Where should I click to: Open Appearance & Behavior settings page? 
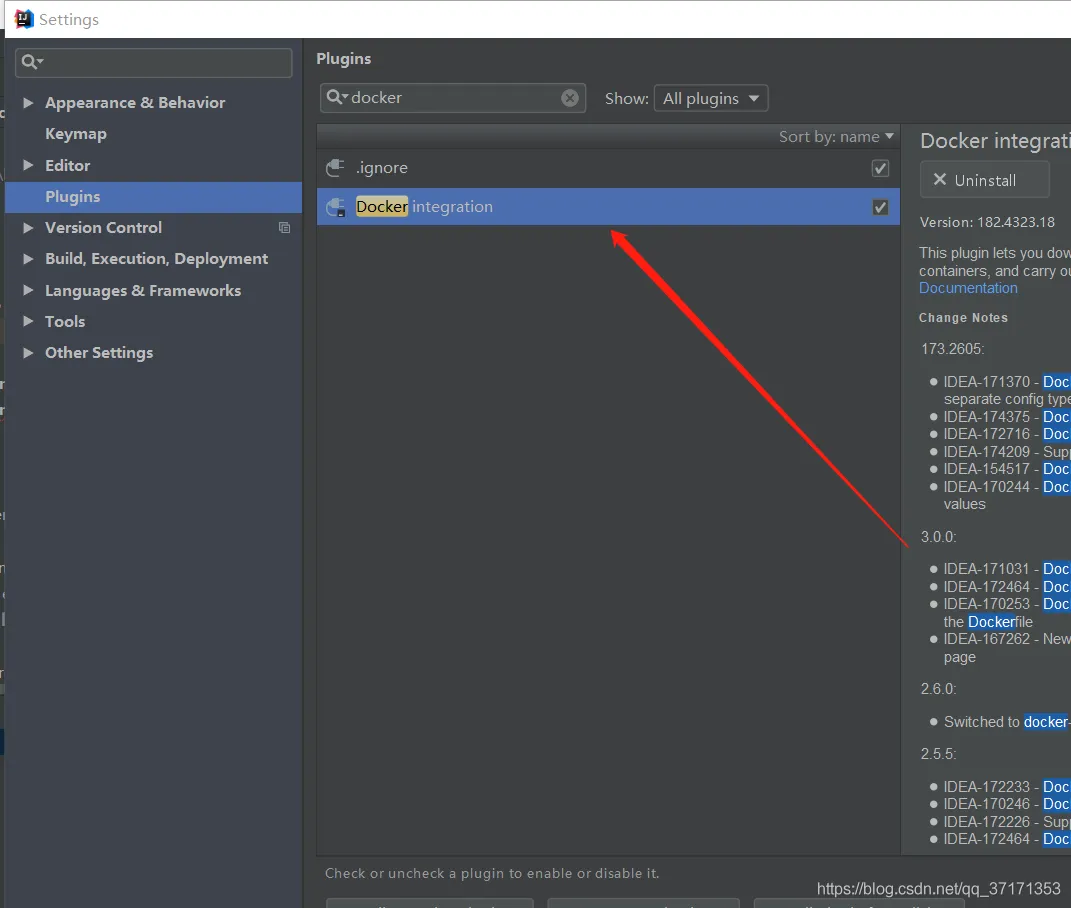pyautogui.click(x=135, y=102)
